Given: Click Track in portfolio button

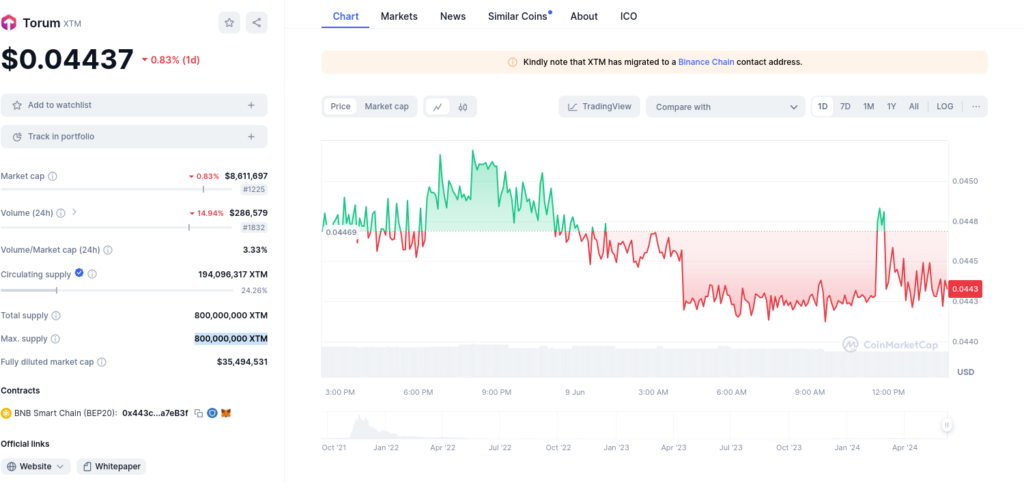Looking at the screenshot, I should [x=134, y=136].
